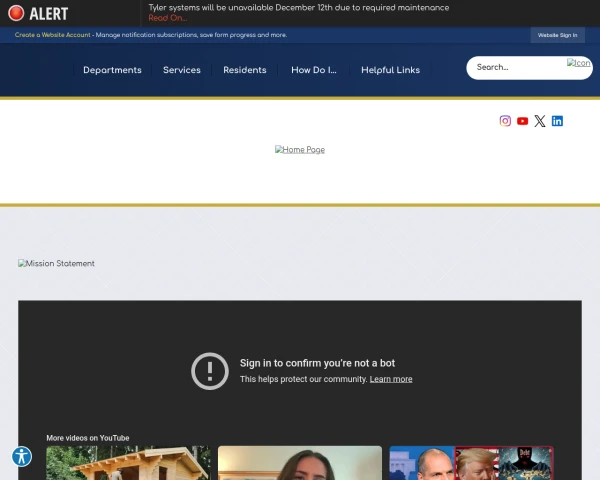Click the Website Sign In button
The width and height of the screenshot is (600, 480).
pyautogui.click(x=558, y=35)
